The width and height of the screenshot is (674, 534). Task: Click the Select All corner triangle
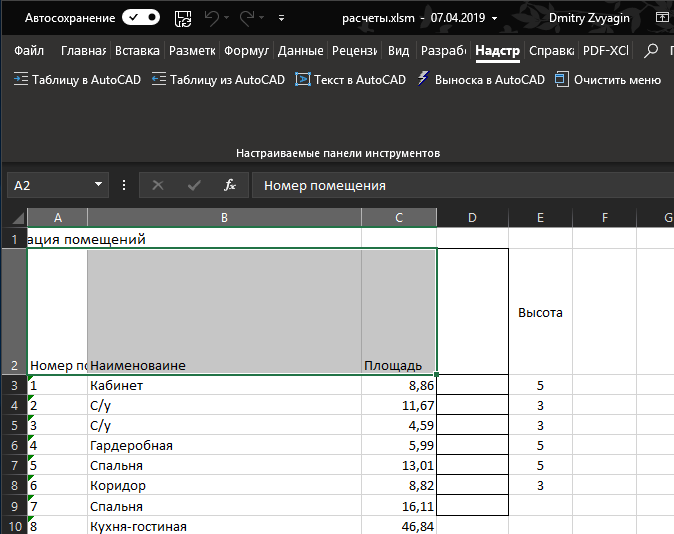(x=17, y=218)
